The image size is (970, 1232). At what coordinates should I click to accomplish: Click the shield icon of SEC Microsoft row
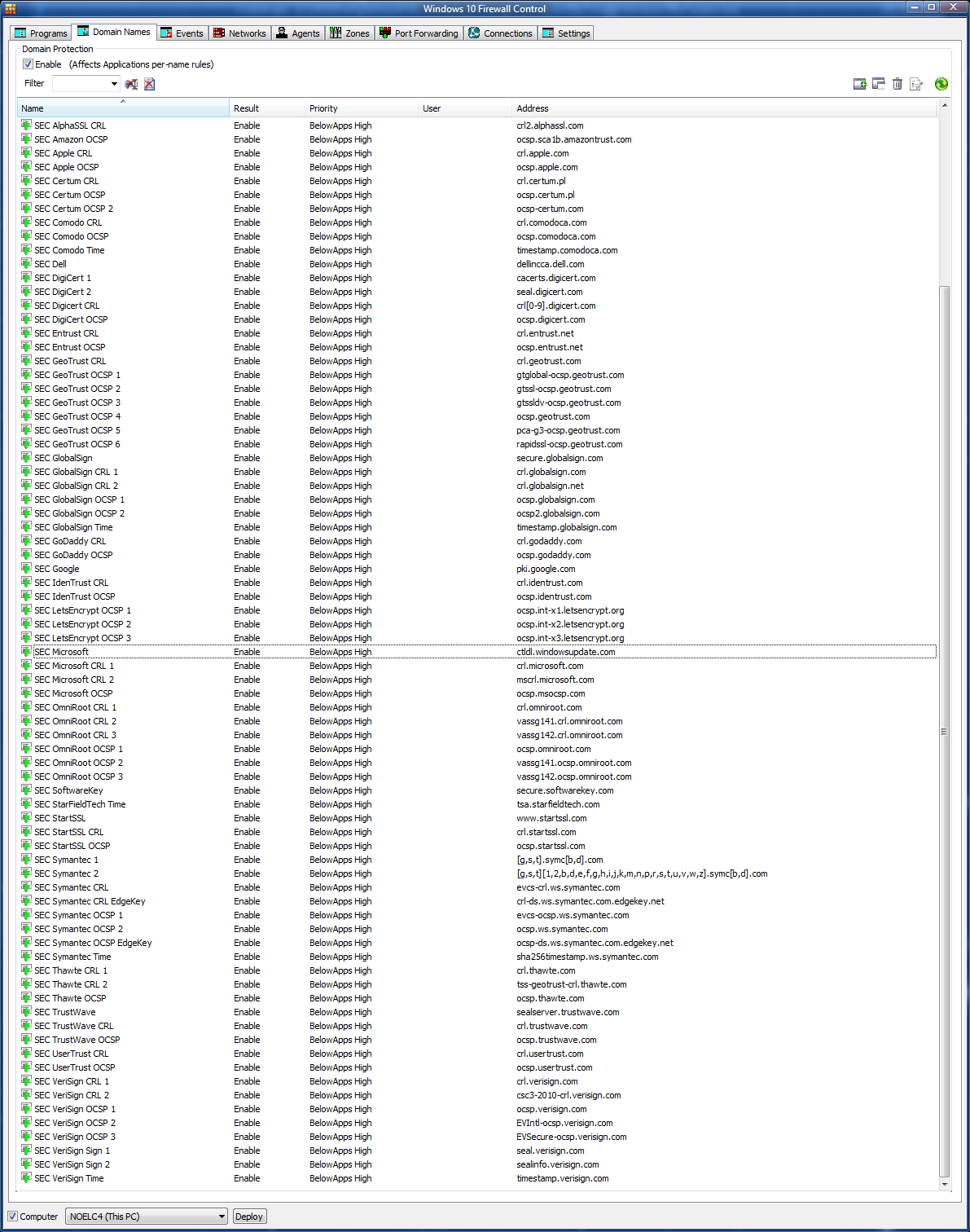tap(26, 652)
